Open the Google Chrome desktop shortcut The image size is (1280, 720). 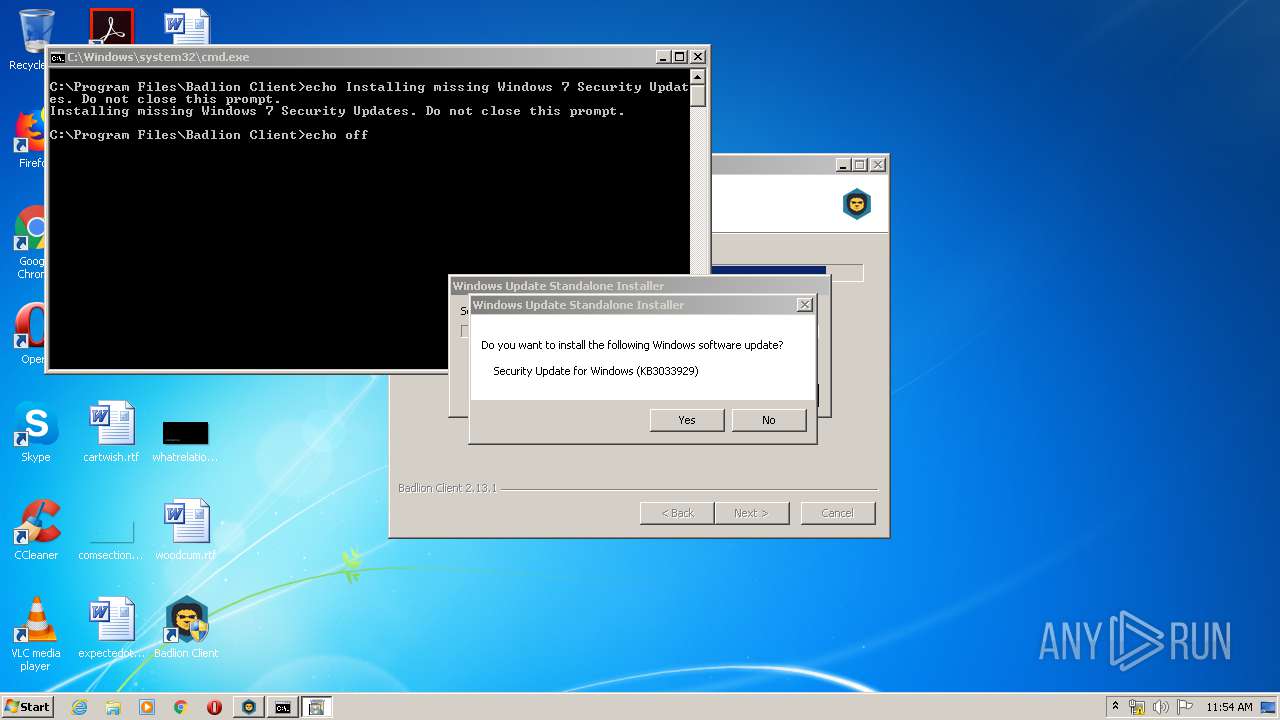(x=32, y=243)
